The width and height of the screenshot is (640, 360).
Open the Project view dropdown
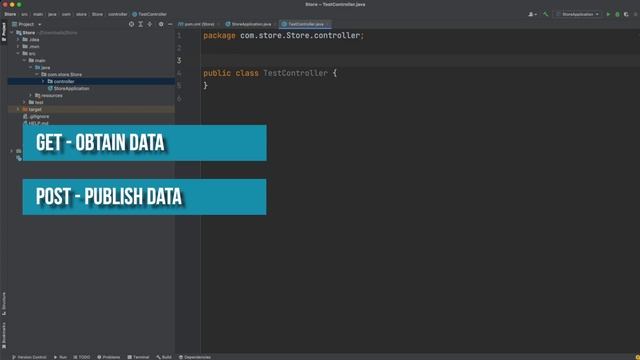click(x=27, y=24)
